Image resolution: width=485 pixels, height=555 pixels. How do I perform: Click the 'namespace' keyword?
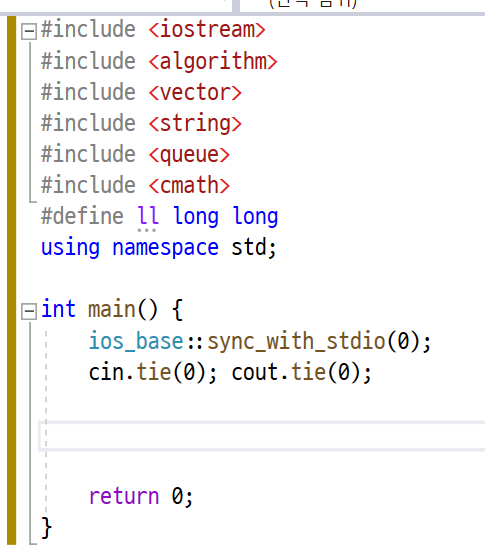(165, 248)
